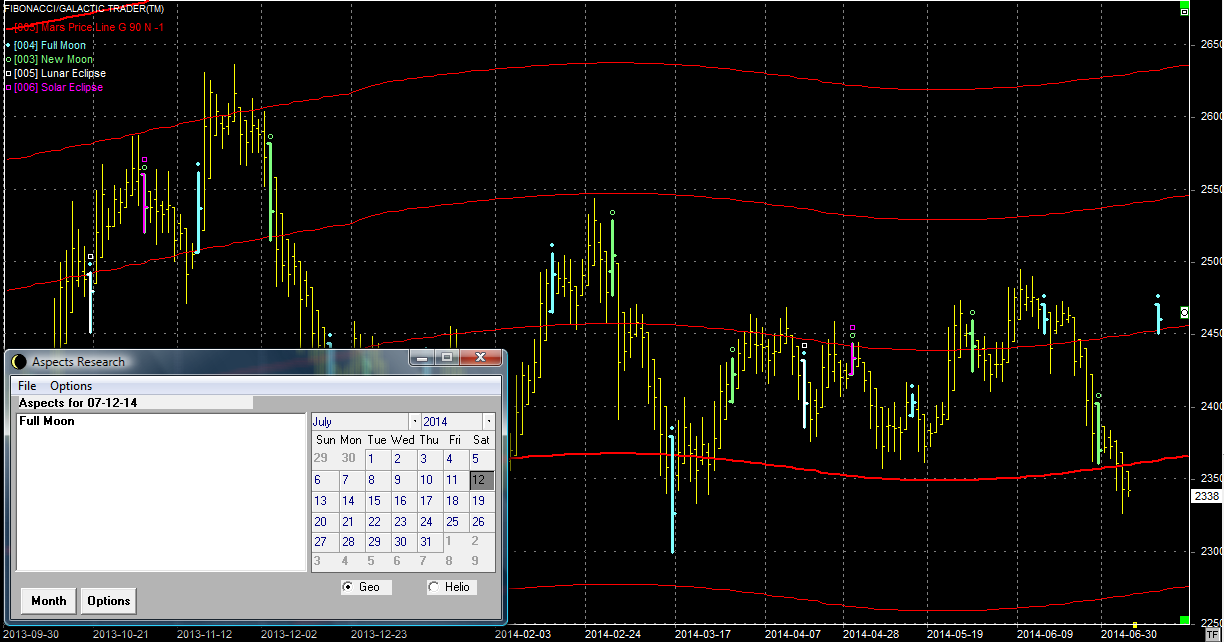Click the green square at bottom of price axis

pyautogui.click(x=1184, y=620)
